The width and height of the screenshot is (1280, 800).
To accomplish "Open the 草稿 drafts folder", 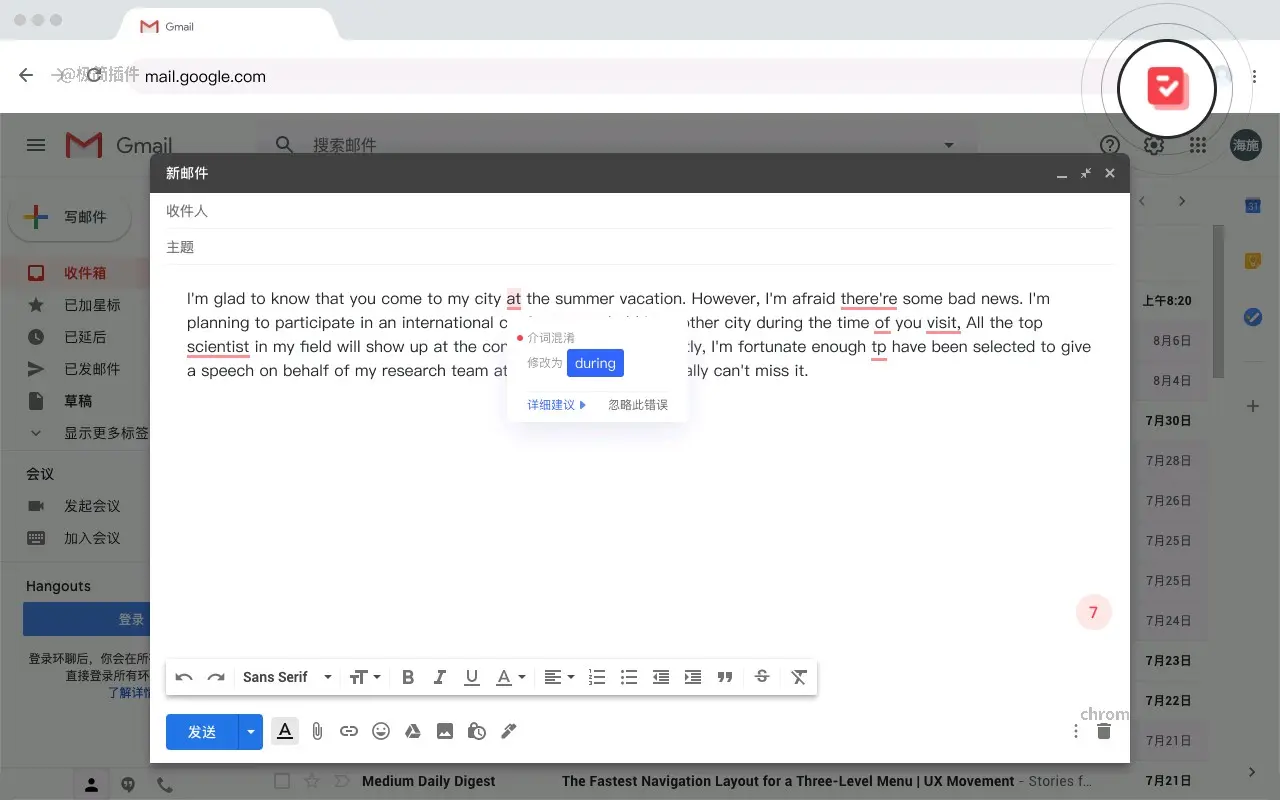I will tap(78, 401).
